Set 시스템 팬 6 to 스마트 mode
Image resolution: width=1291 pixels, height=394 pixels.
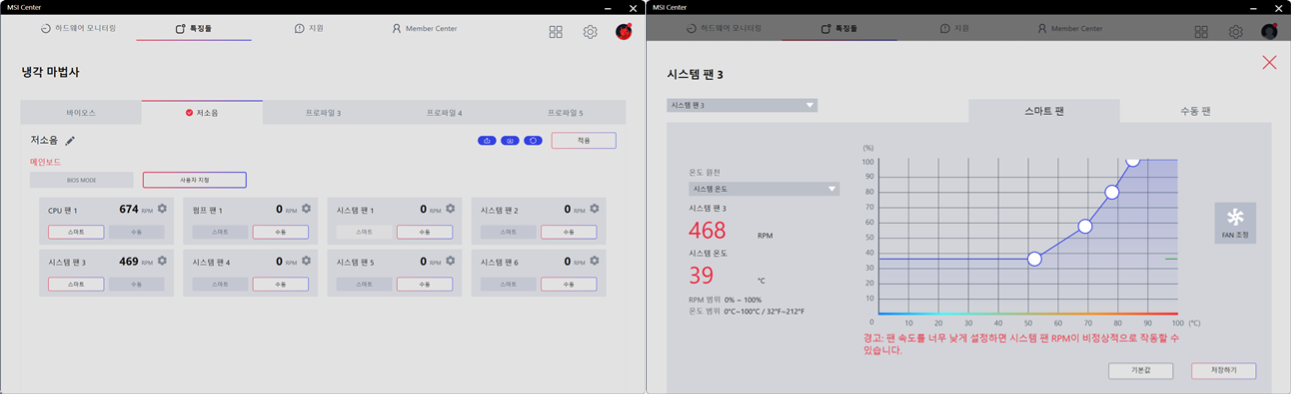[x=508, y=284]
